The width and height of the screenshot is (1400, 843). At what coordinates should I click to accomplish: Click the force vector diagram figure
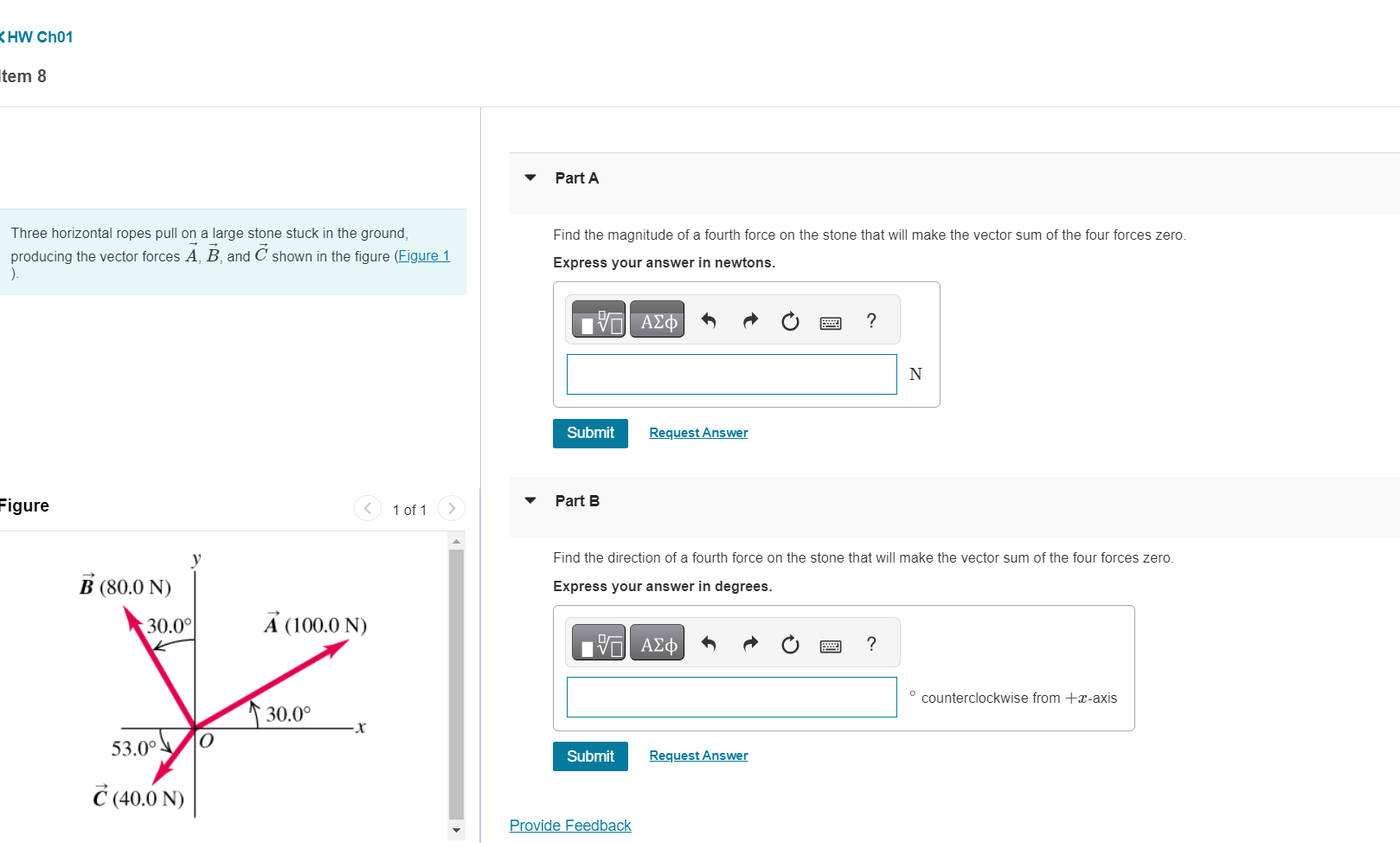coord(223,684)
